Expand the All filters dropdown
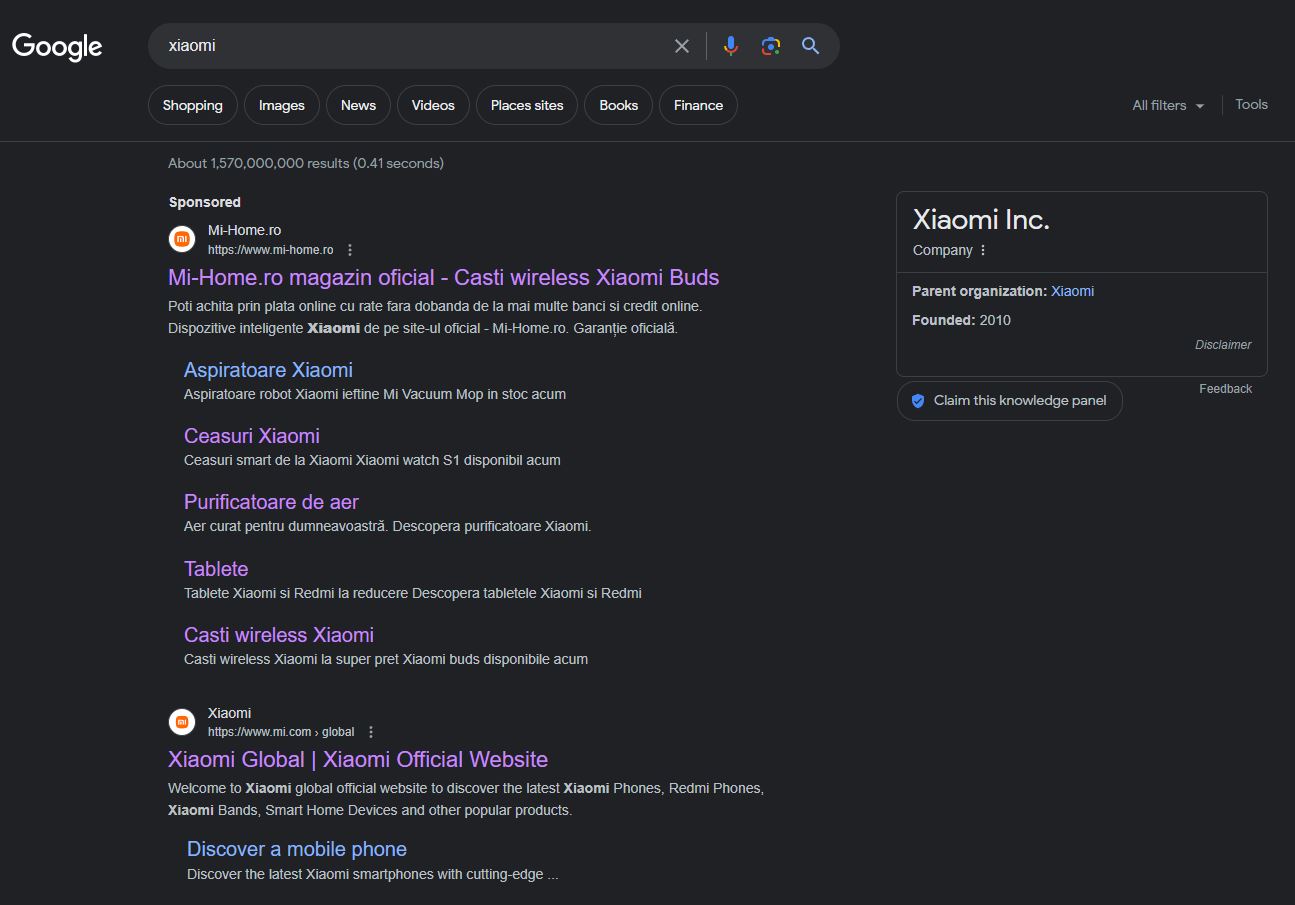1295x905 pixels. [1168, 105]
